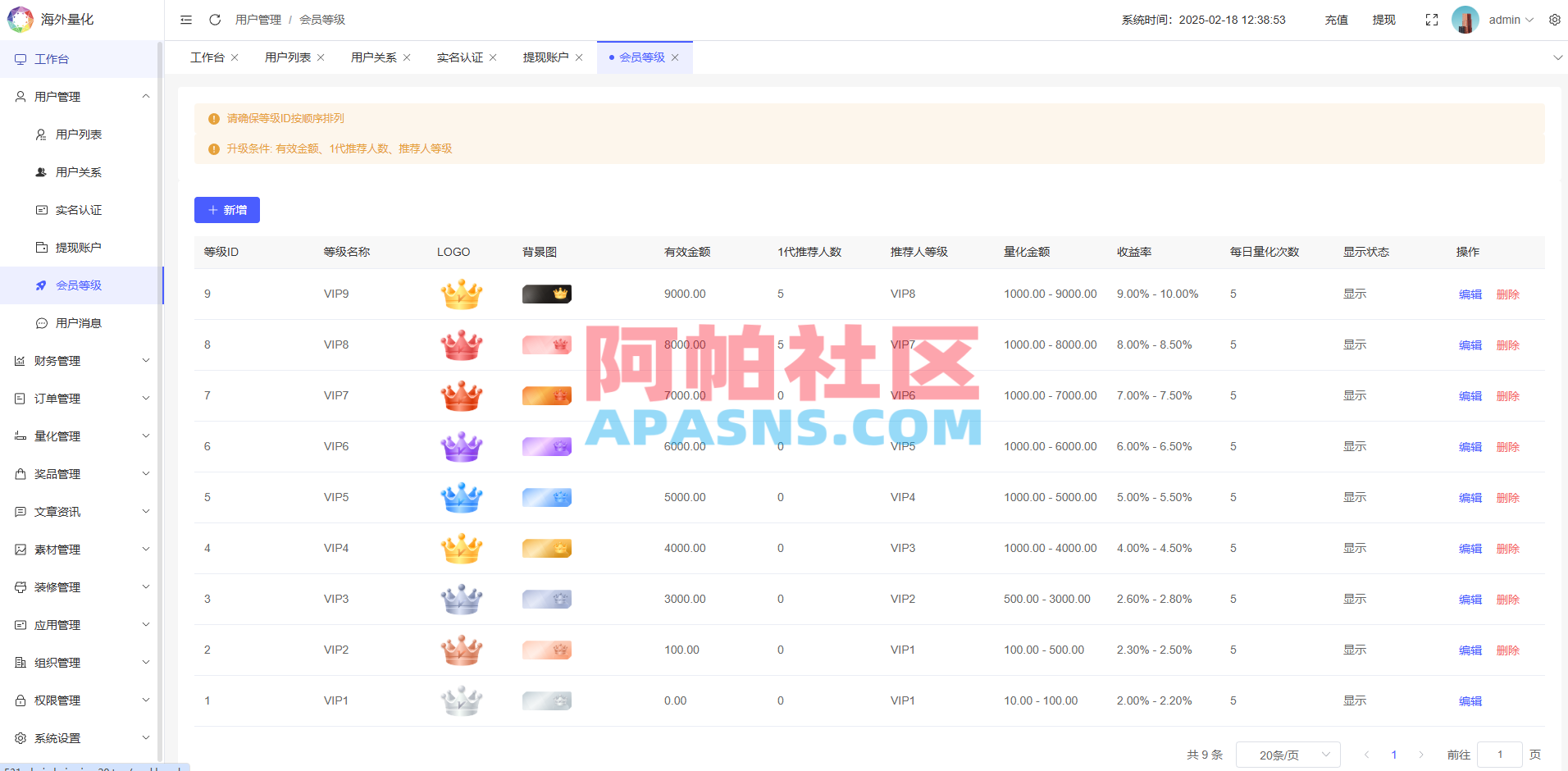The height and width of the screenshot is (771, 1568).
Task: Click the refresh icon in top bar
Action: click(x=214, y=19)
